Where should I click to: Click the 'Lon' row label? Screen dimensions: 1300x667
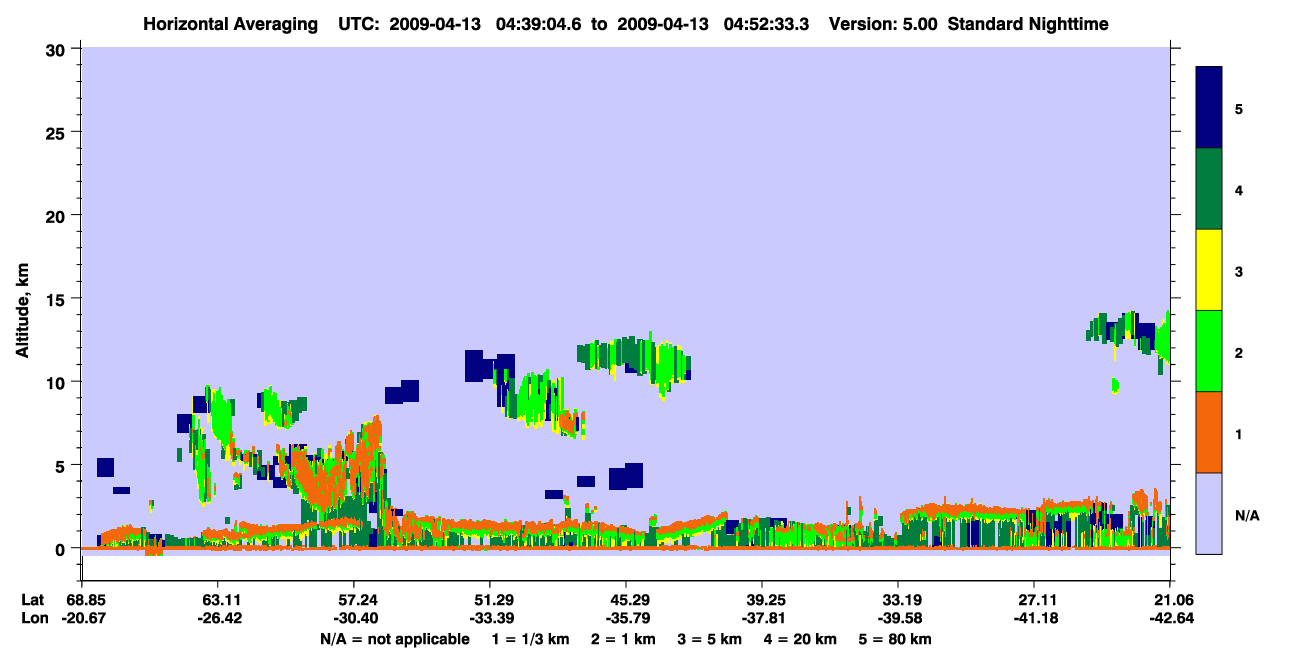(x=33, y=618)
